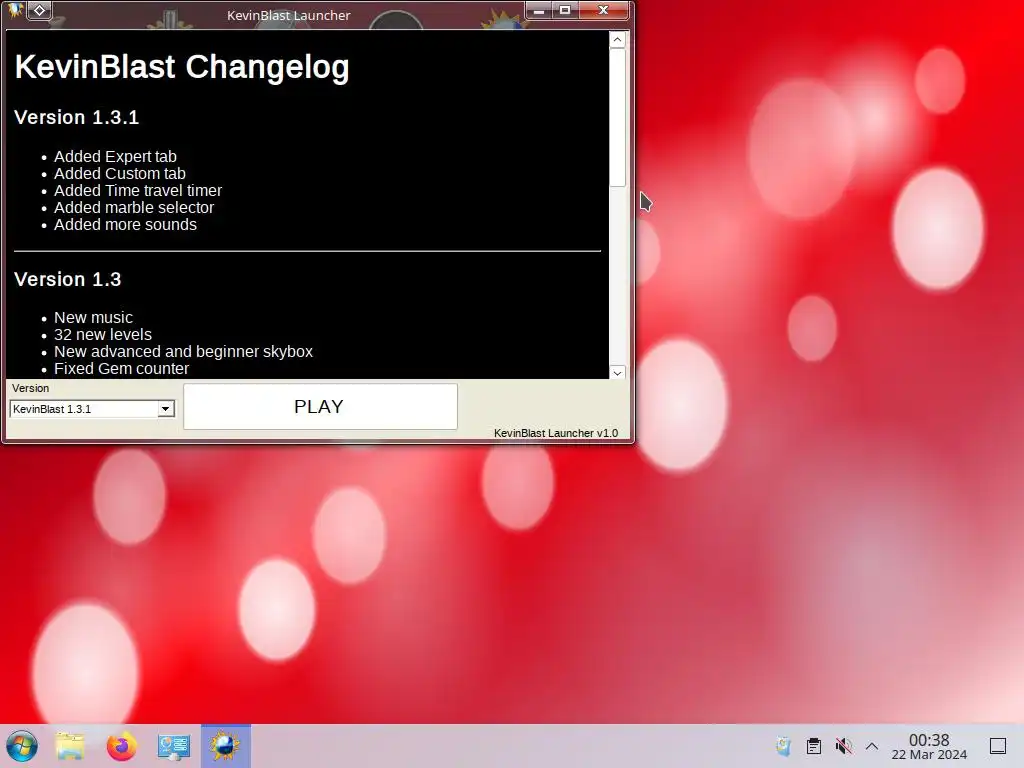Viewport: 1024px width, 768px height.
Task: Click the changelog scroll up arrow
Action: tap(617, 40)
